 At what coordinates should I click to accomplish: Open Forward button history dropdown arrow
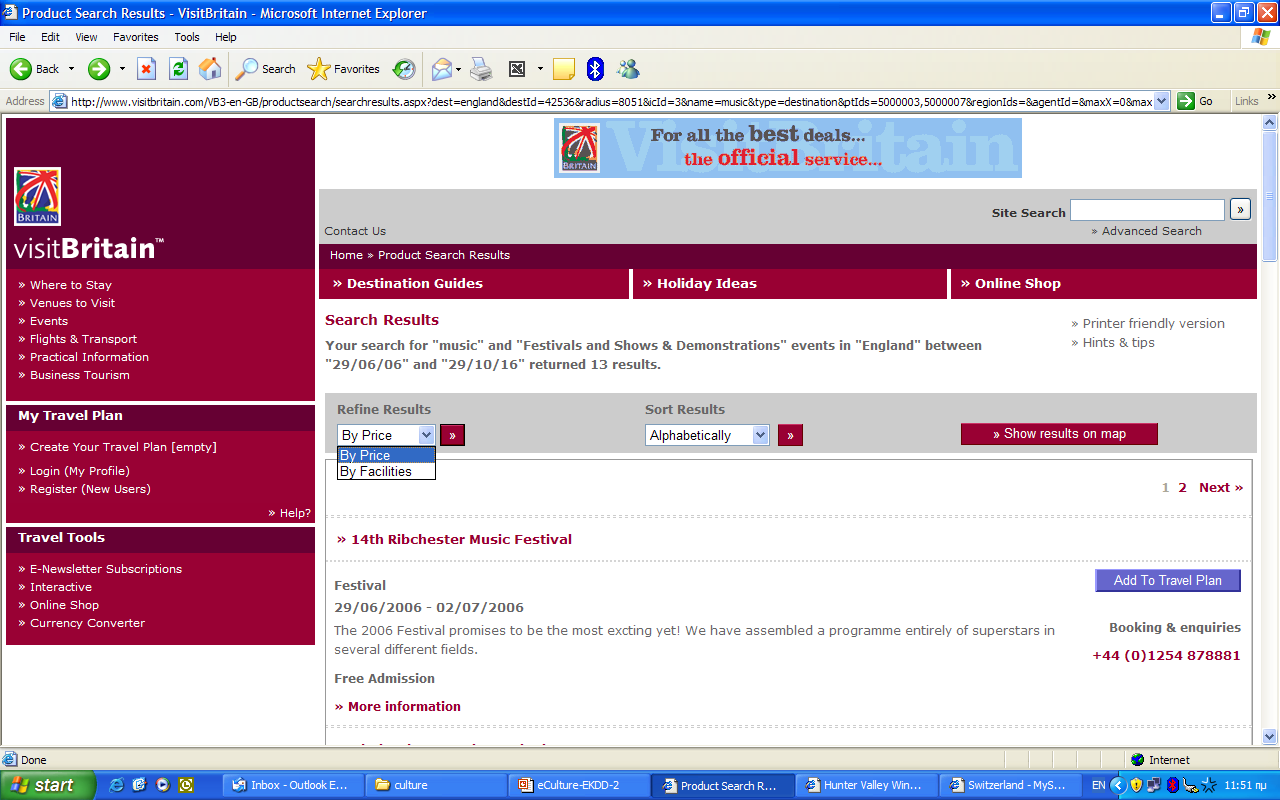[122, 69]
